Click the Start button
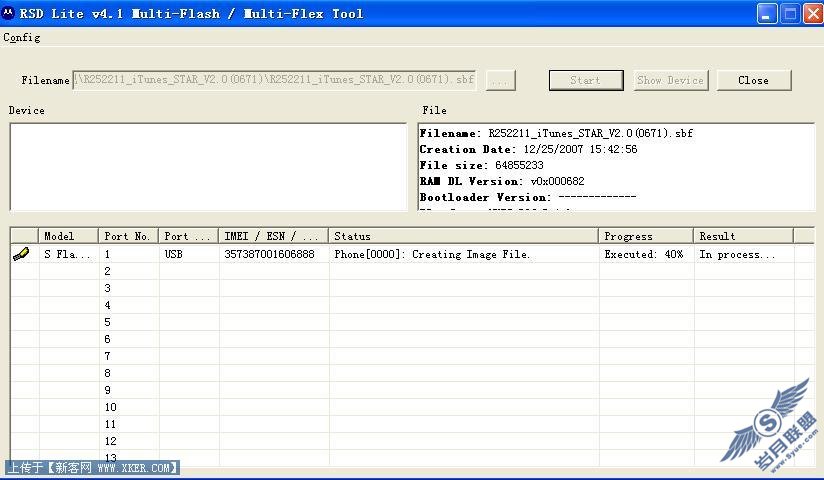824x480 pixels. 586,80
